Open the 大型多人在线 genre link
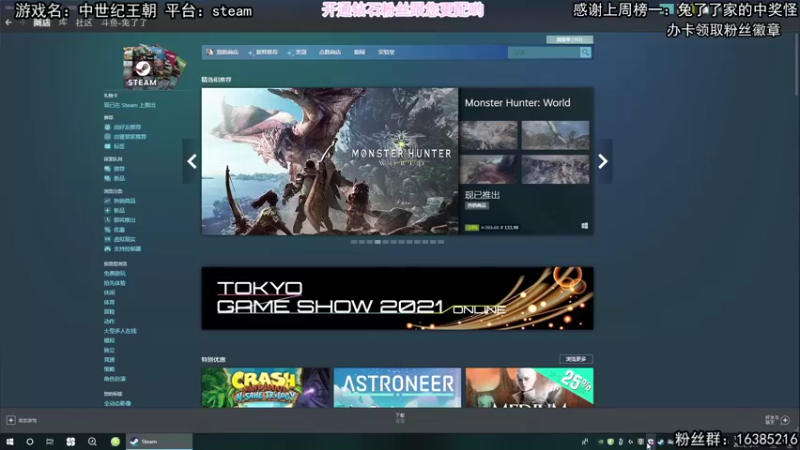 coord(120,331)
